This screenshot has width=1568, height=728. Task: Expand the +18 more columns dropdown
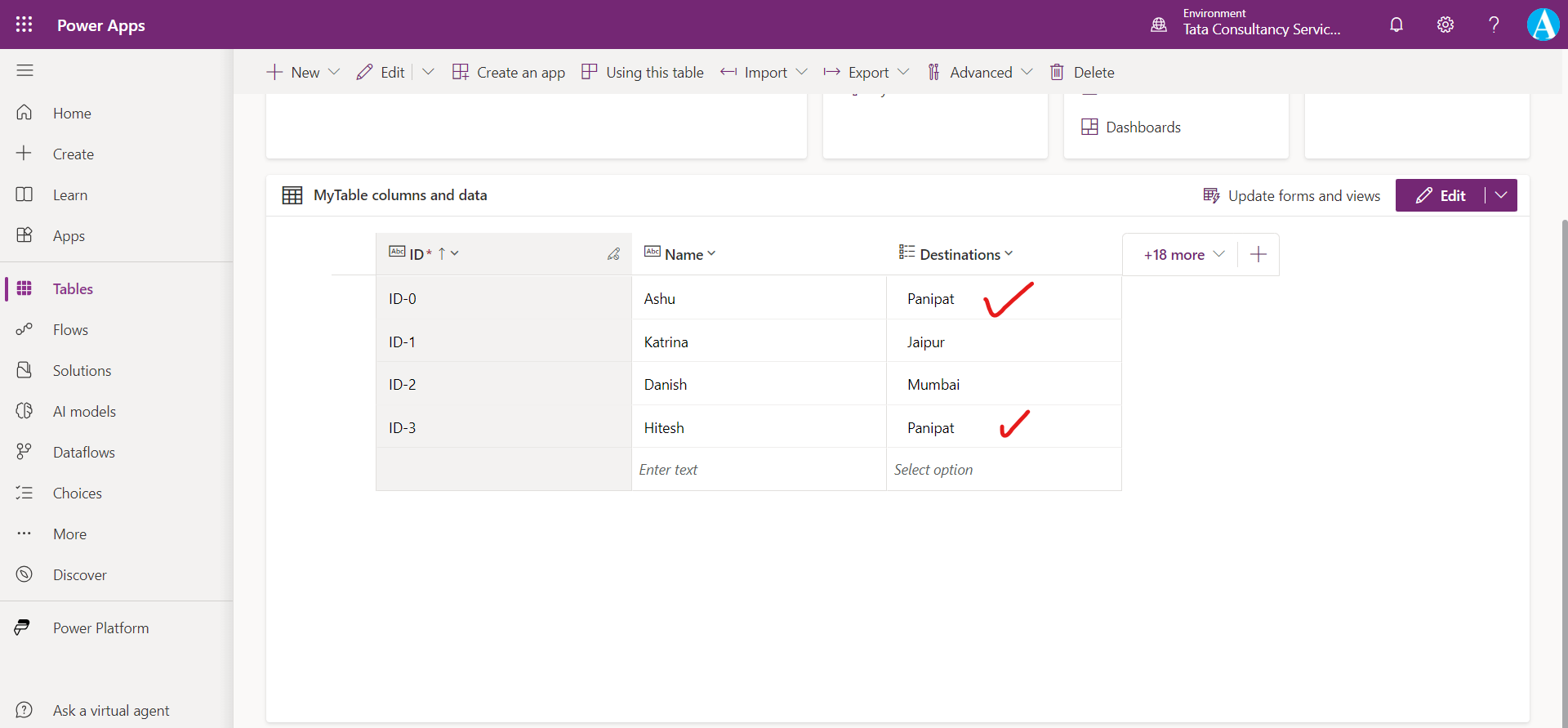(x=1183, y=255)
